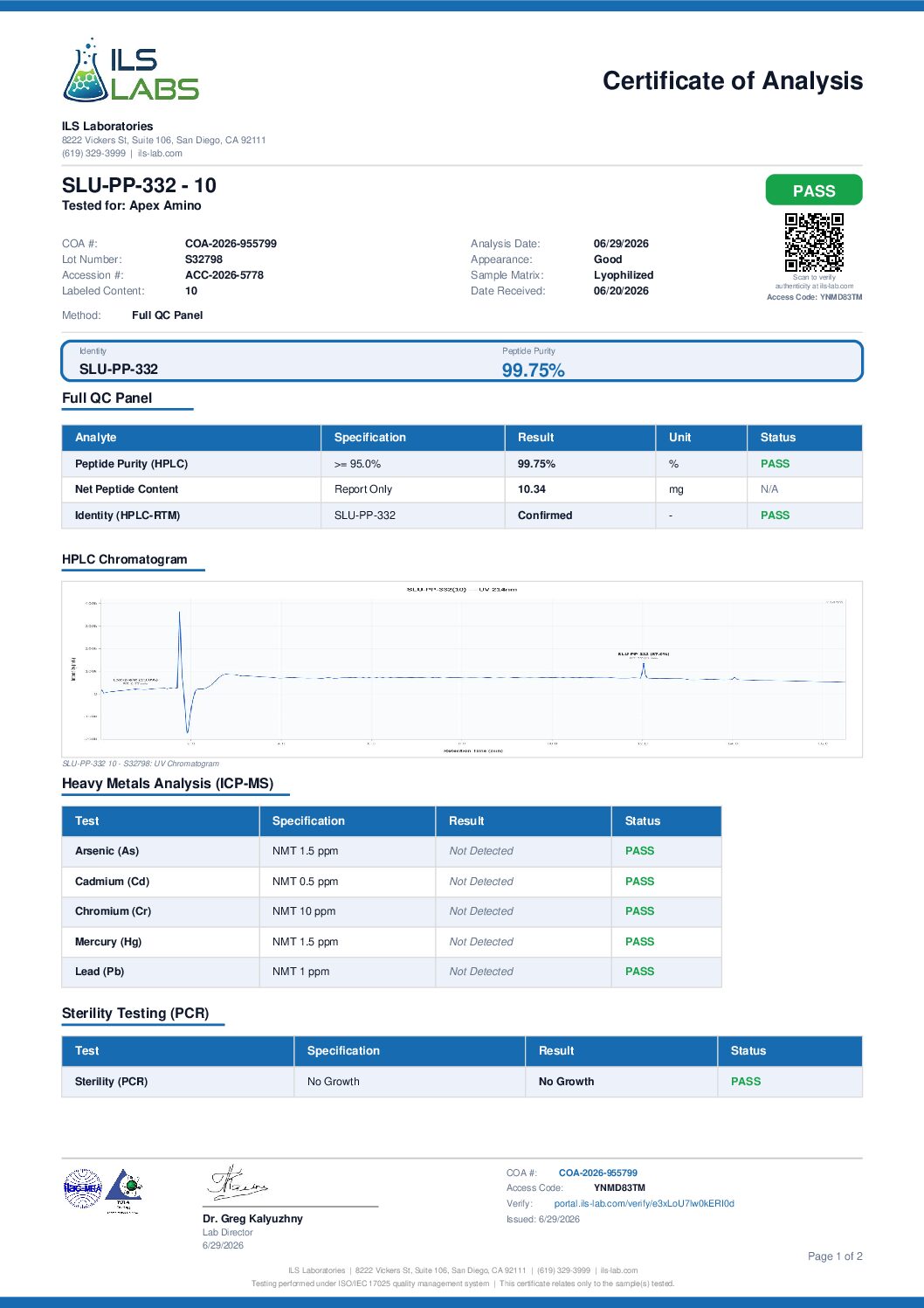Viewport: 924px width, 1308px height.
Task: Click the Peptide Purity (HPLC) row label
Action: pyautogui.click(x=132, y=464)
